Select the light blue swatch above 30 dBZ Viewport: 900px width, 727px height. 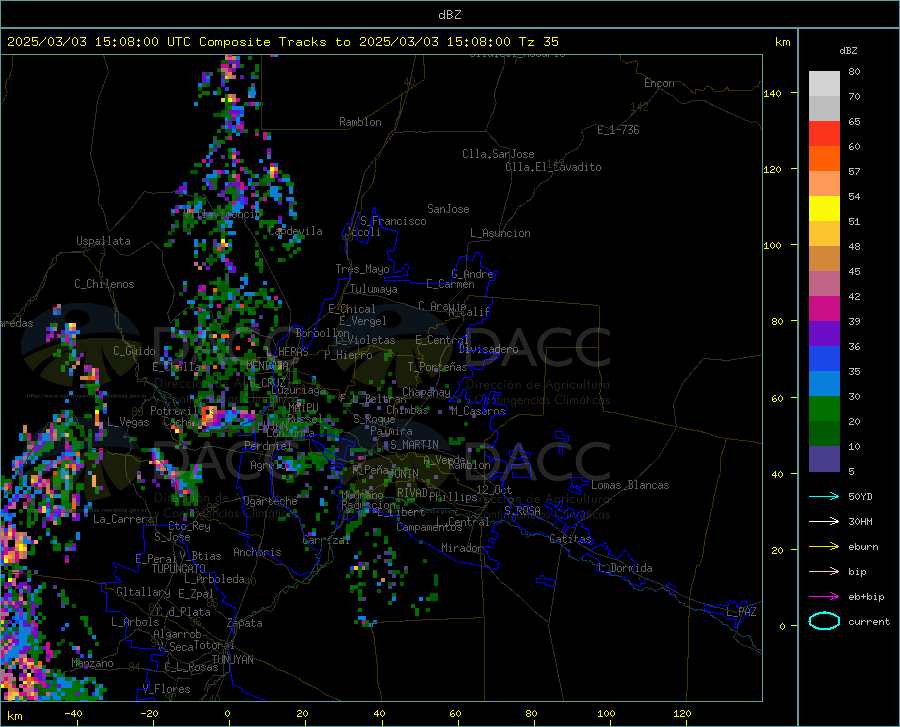click(x=824, y=384)
